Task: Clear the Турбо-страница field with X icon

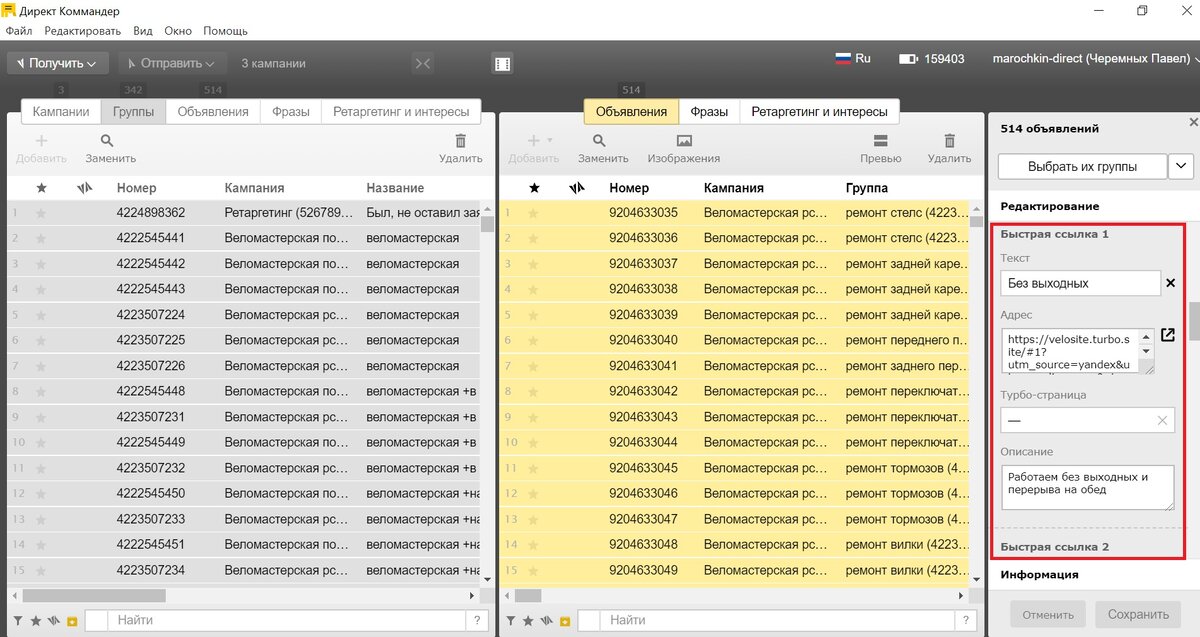Action: [1162, 421]
